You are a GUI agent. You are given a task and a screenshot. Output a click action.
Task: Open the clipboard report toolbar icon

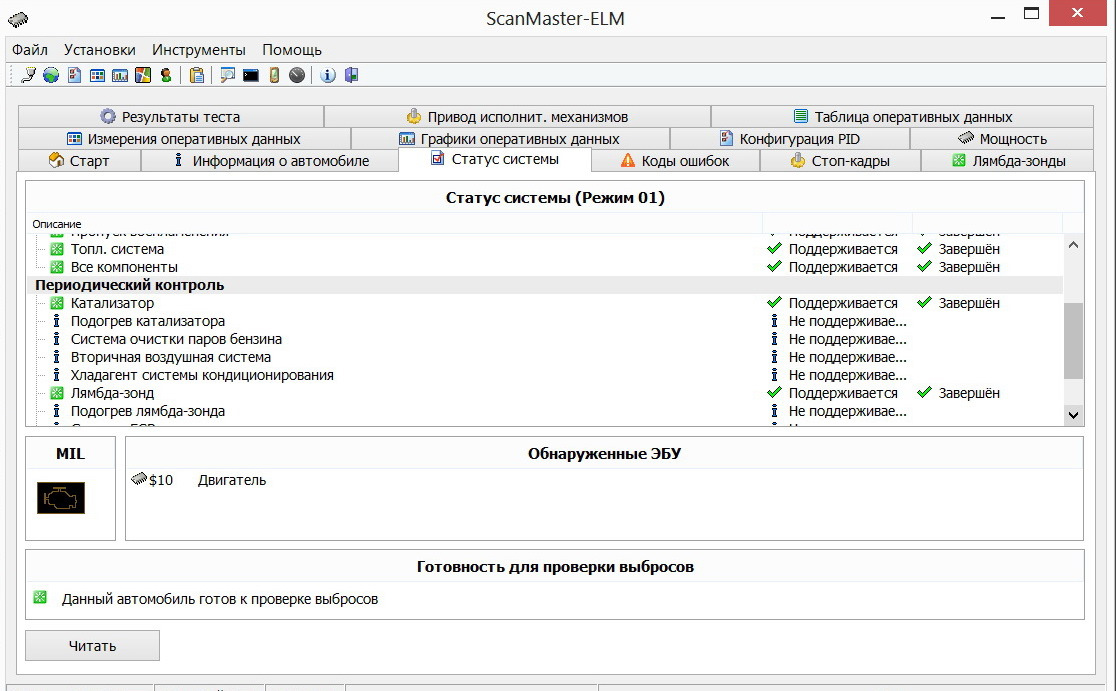[x=197, y=75]
